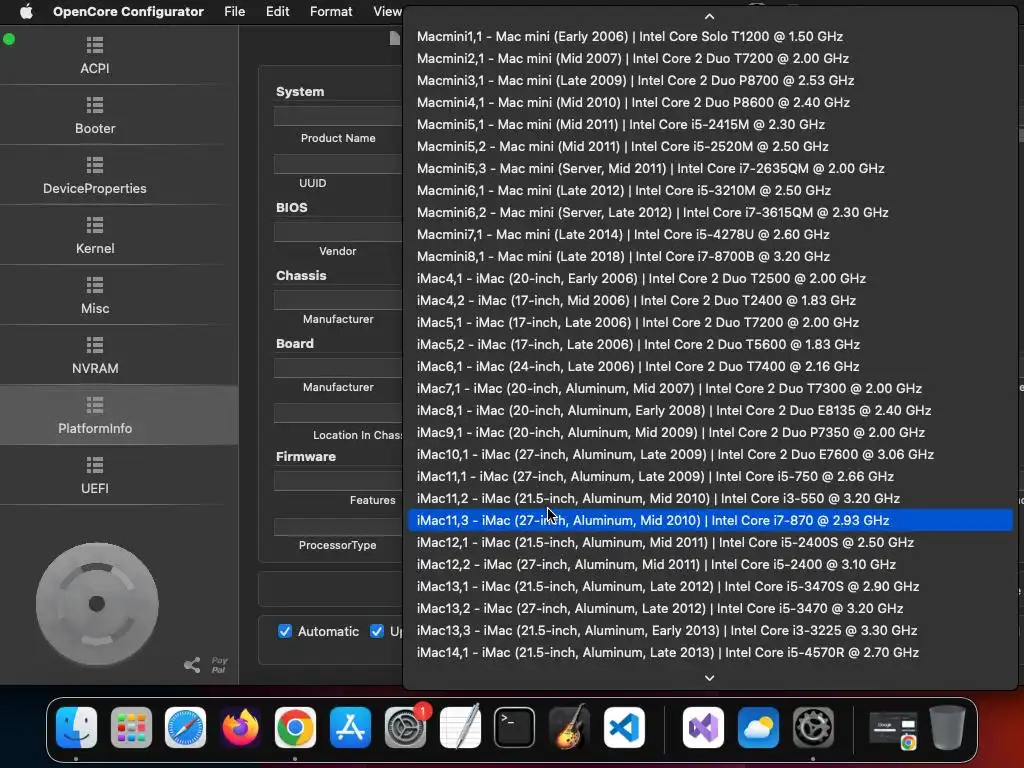Launch Firefox from the Dock

pos(240,727)
